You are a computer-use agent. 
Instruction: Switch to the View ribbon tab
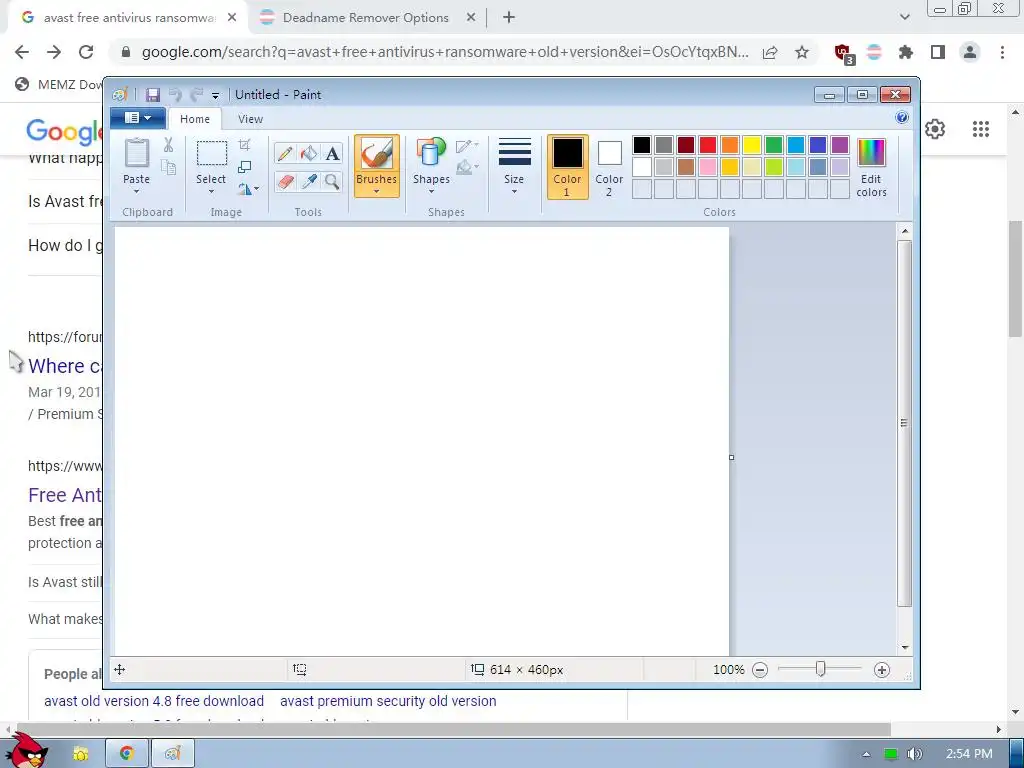250,119
